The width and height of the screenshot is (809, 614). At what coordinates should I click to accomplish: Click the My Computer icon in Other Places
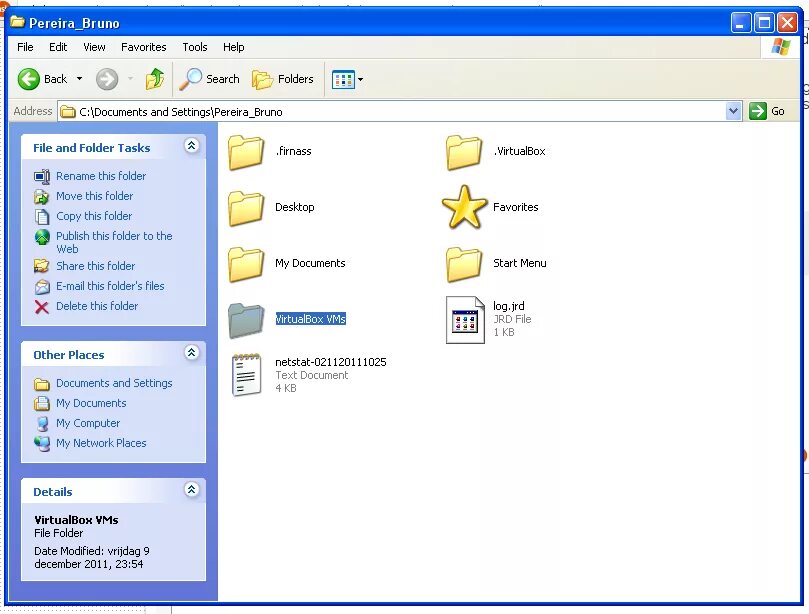(x=43, y=424)
